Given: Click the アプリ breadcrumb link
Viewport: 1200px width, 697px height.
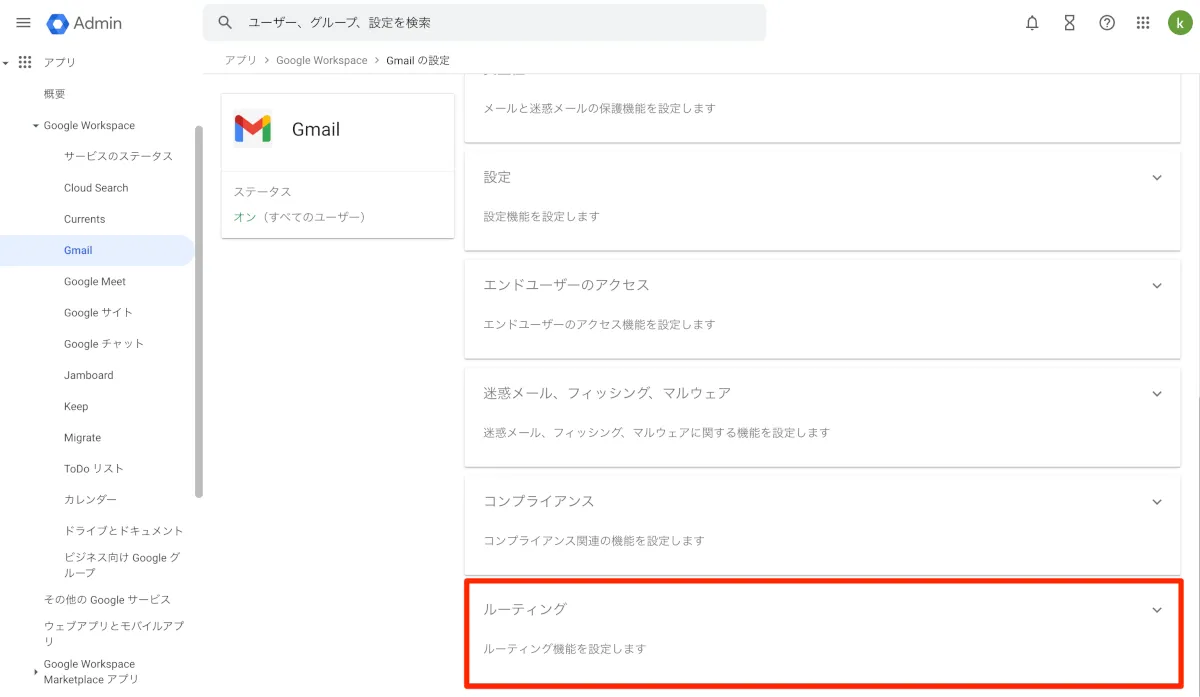Looking at the screenshot, I should pos(240,60).
